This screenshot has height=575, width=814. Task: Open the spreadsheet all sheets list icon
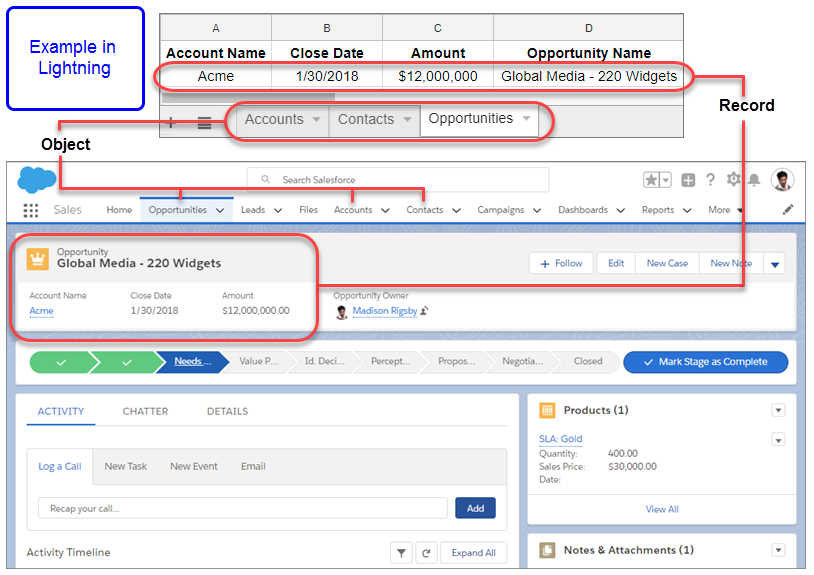pyautogui.click(x=205, y=123)
